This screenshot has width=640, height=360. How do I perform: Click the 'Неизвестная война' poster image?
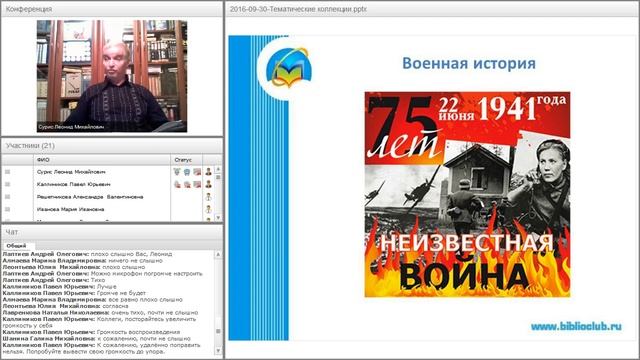pyautogui.click(x=467, y=194)
